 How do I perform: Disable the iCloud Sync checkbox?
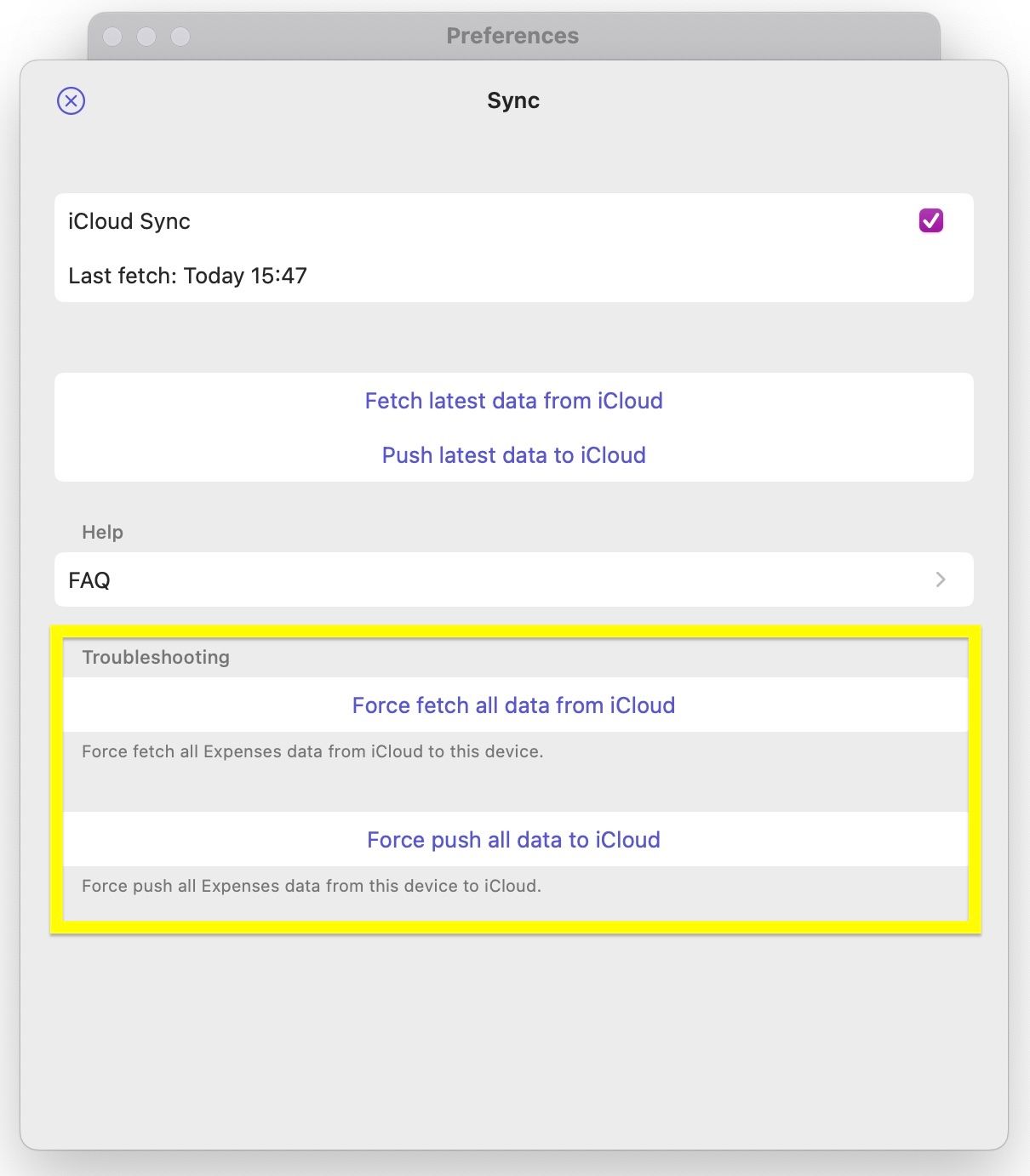pyautogui.click(x=930, y=220)
